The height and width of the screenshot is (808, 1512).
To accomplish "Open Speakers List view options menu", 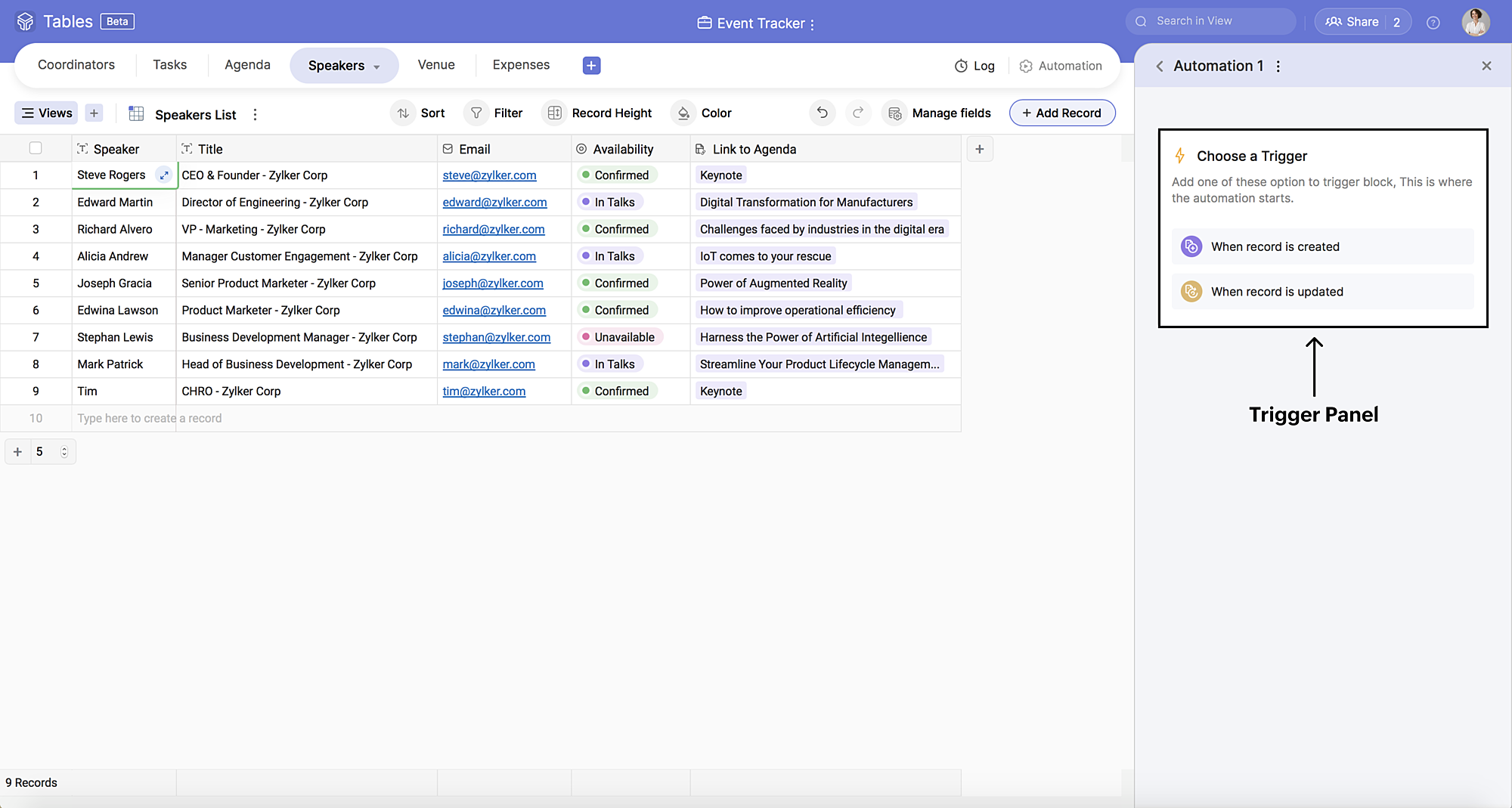I will (x=255, y=115).
